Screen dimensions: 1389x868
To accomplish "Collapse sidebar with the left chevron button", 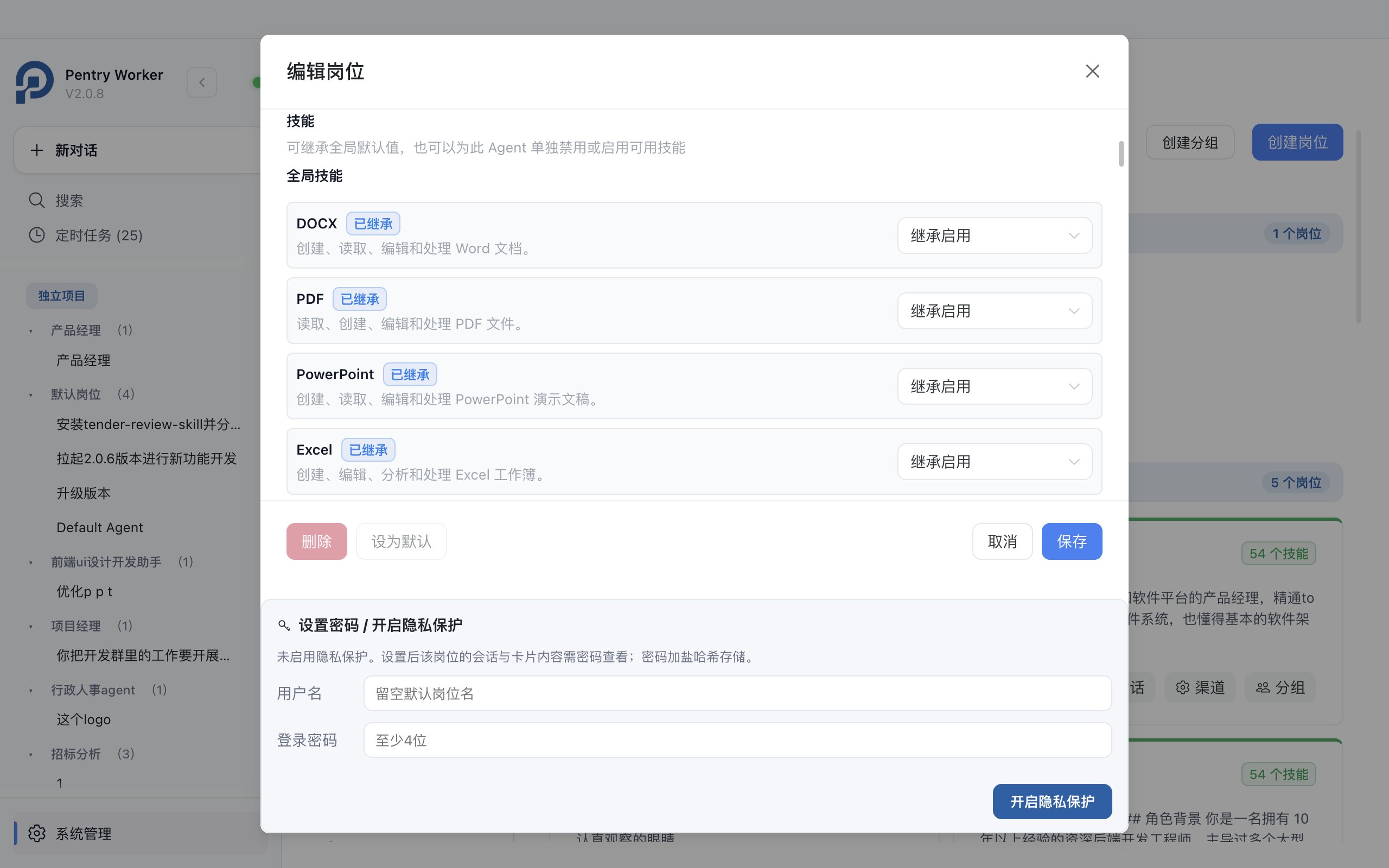I will click(x=201, y=82).
